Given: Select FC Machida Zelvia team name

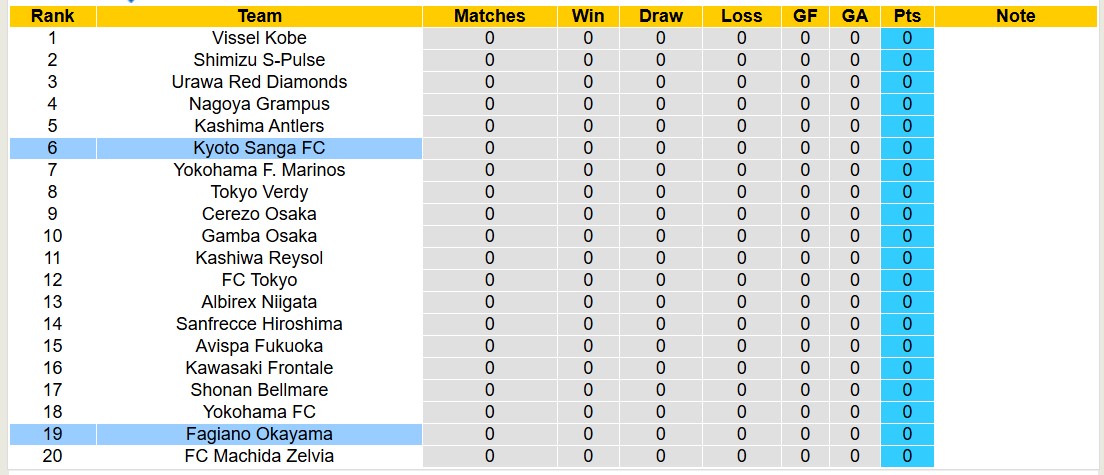Looking at the screenshot, I should pos(259,456).
